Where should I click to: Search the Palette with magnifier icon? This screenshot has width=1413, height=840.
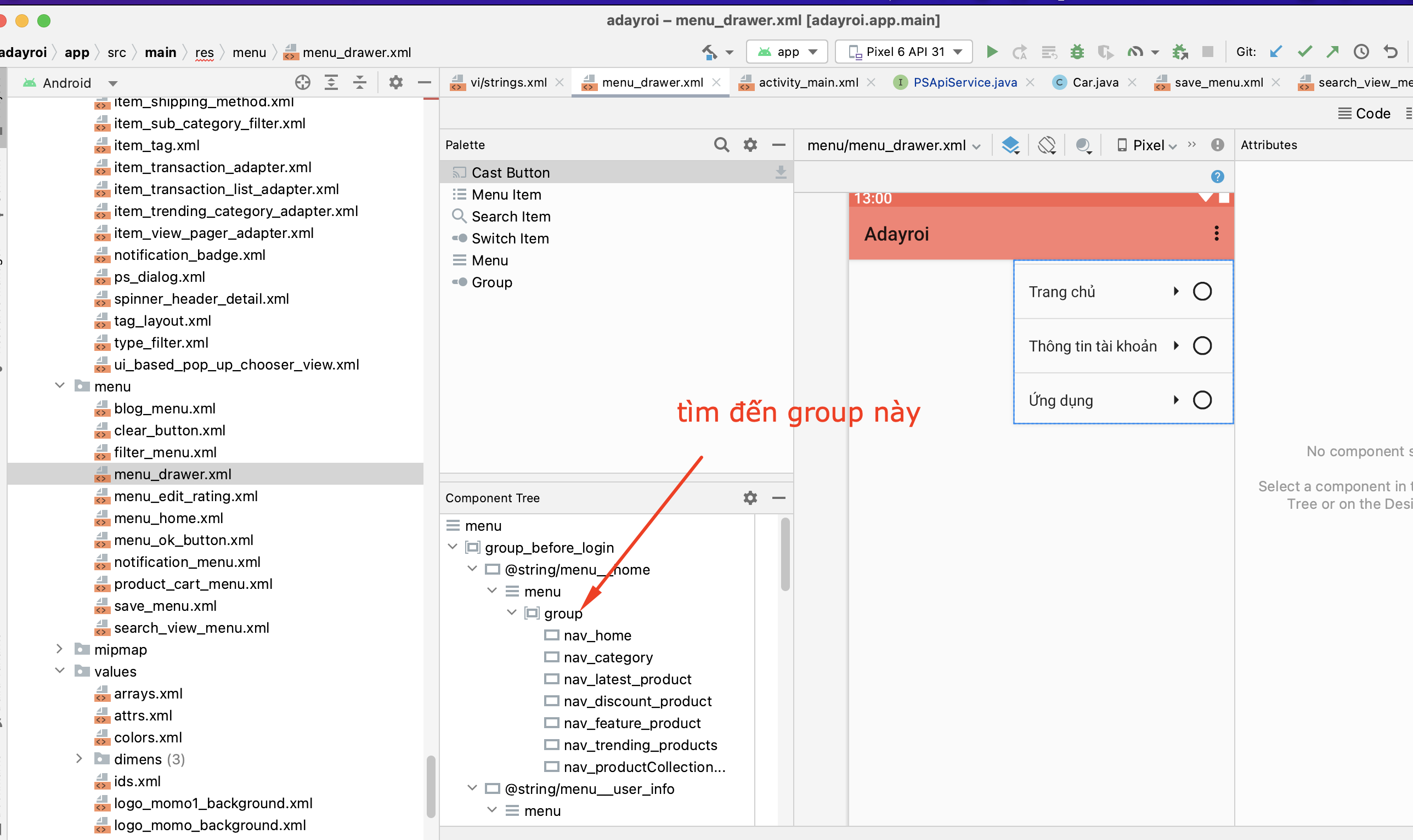click(721, 145)
